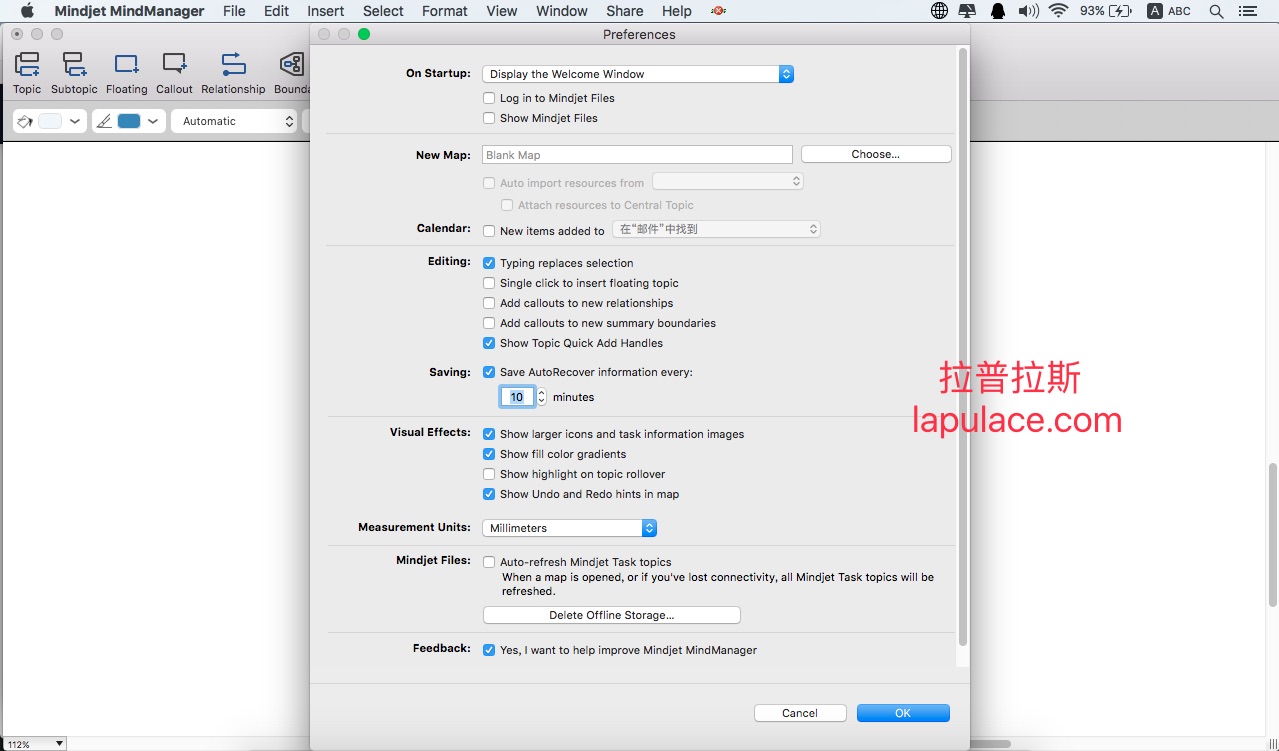The image size is (1279, 751).
Task: Click the battery status icon
Action: [x=1121, y=11]
